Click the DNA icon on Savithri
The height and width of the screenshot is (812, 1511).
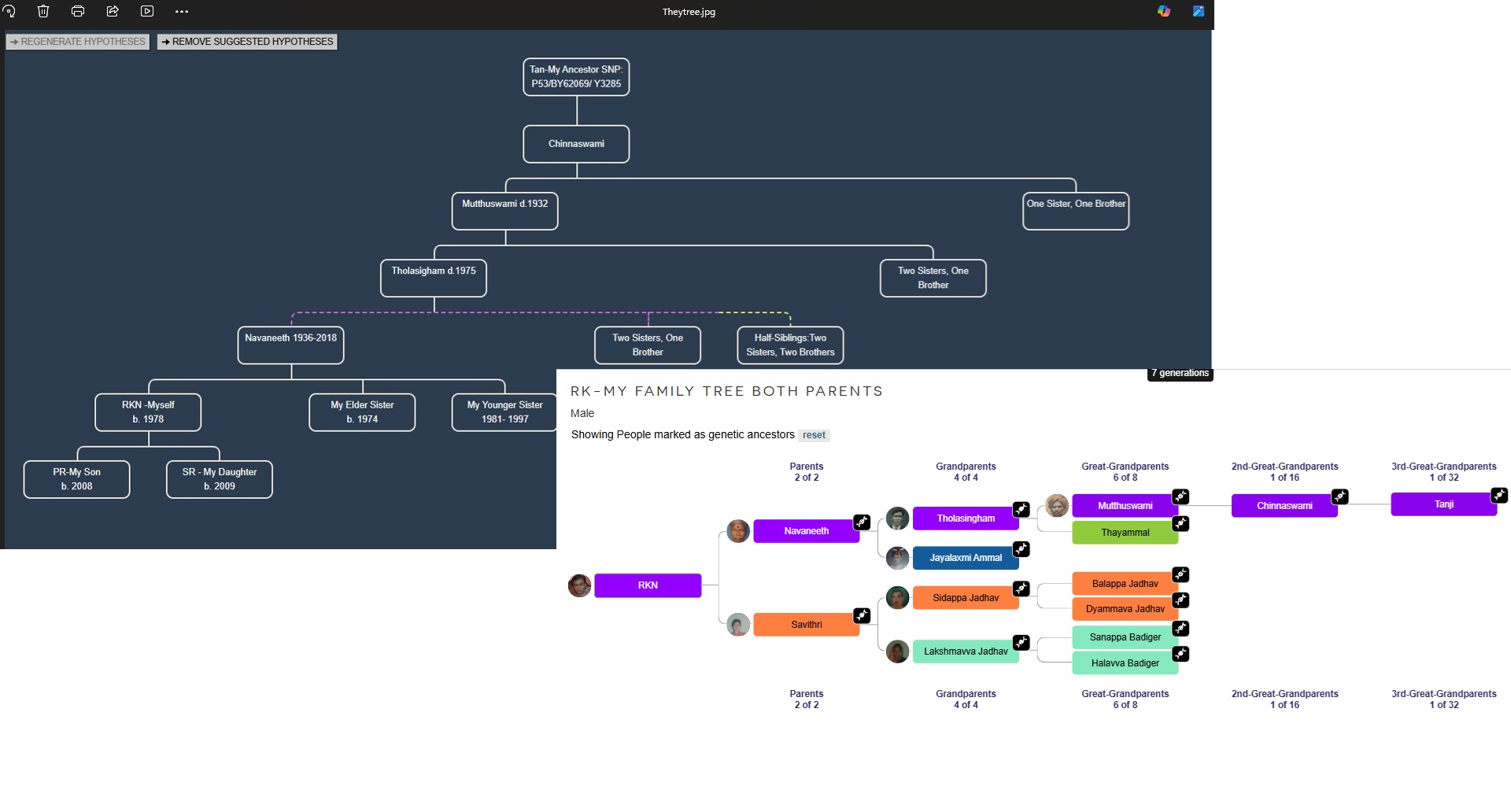[862, 615]
